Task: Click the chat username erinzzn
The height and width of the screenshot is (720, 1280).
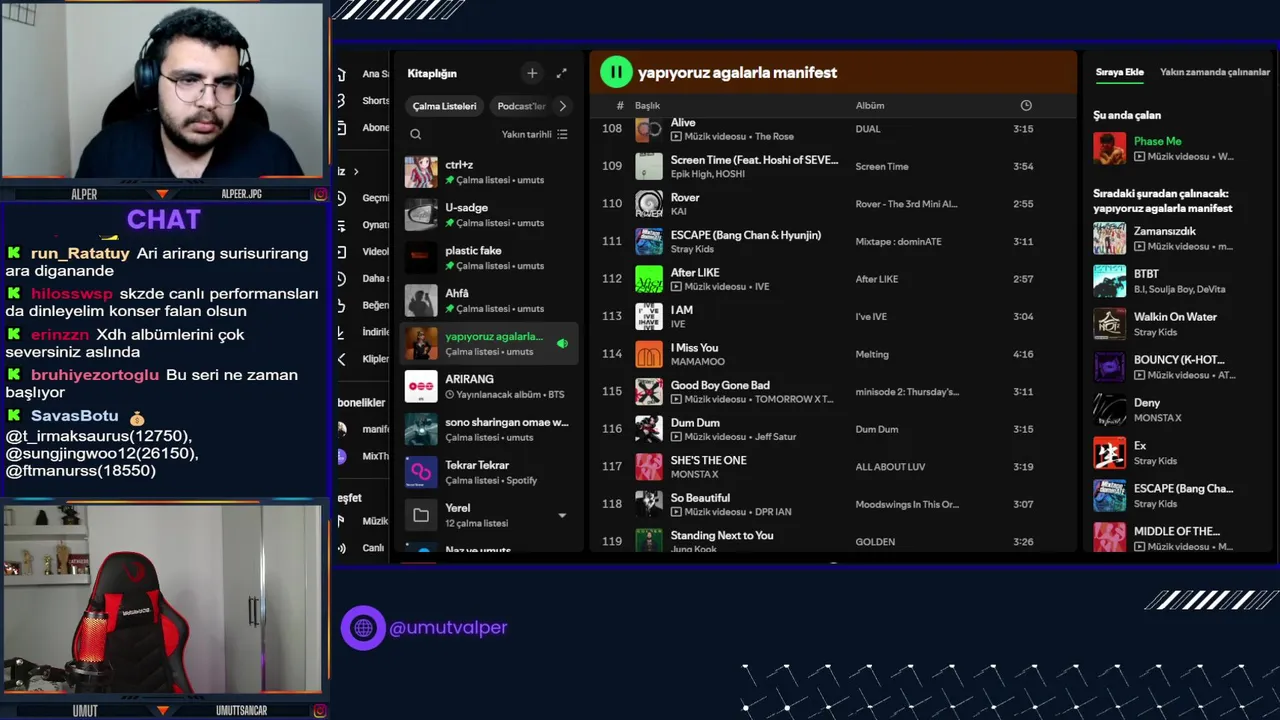Action: coord(59,335)
